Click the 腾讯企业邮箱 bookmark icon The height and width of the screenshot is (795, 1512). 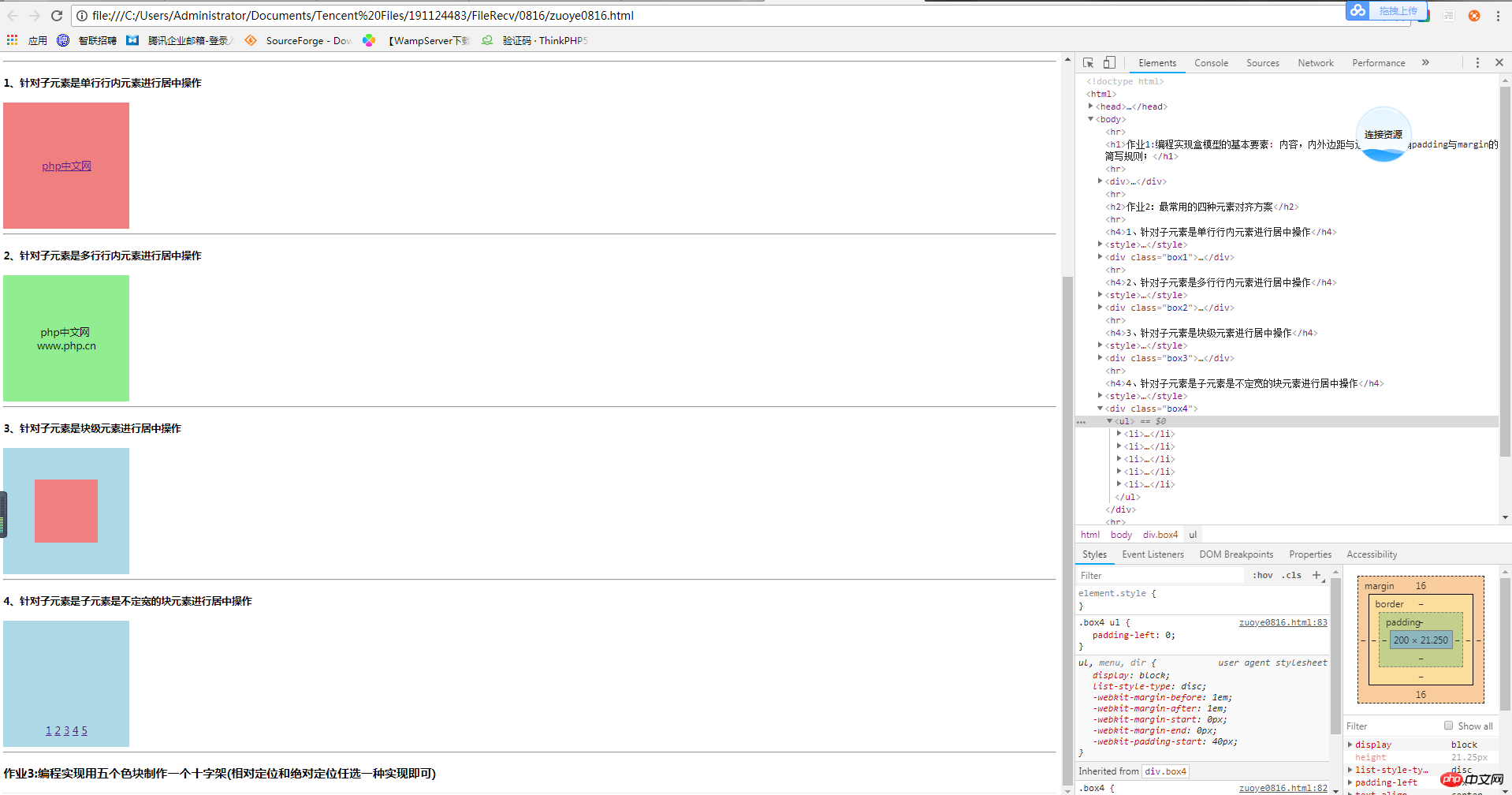[132, 40]
